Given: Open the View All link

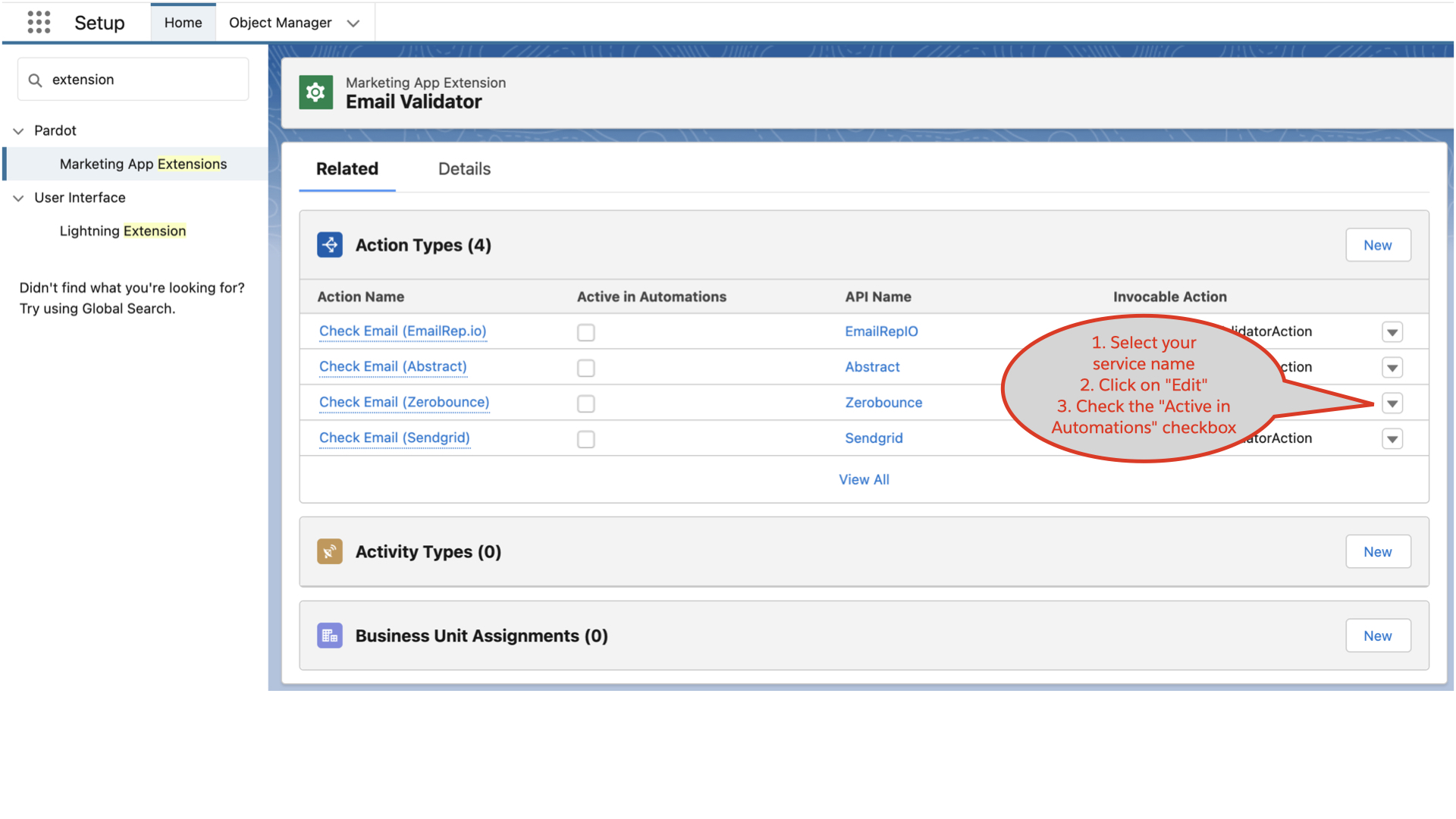Looking at the screenshot, I should tap(864, 479).
